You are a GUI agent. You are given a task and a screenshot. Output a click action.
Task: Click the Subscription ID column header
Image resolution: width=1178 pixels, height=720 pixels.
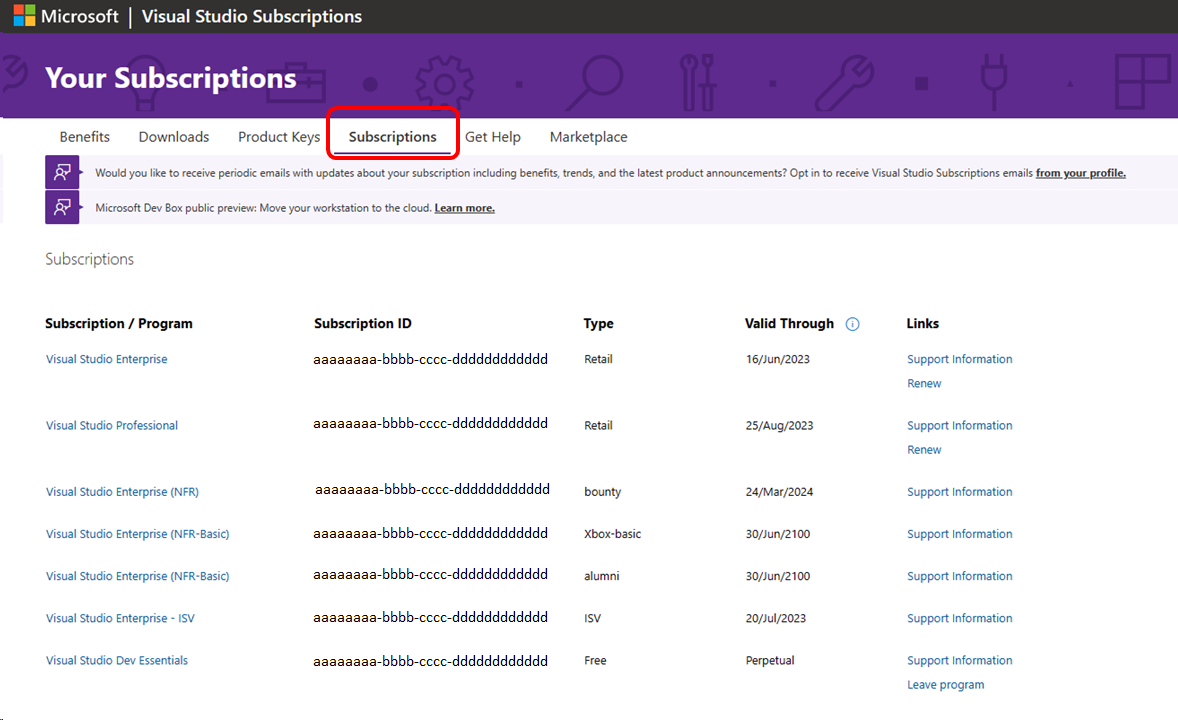[x=363, y=323]
